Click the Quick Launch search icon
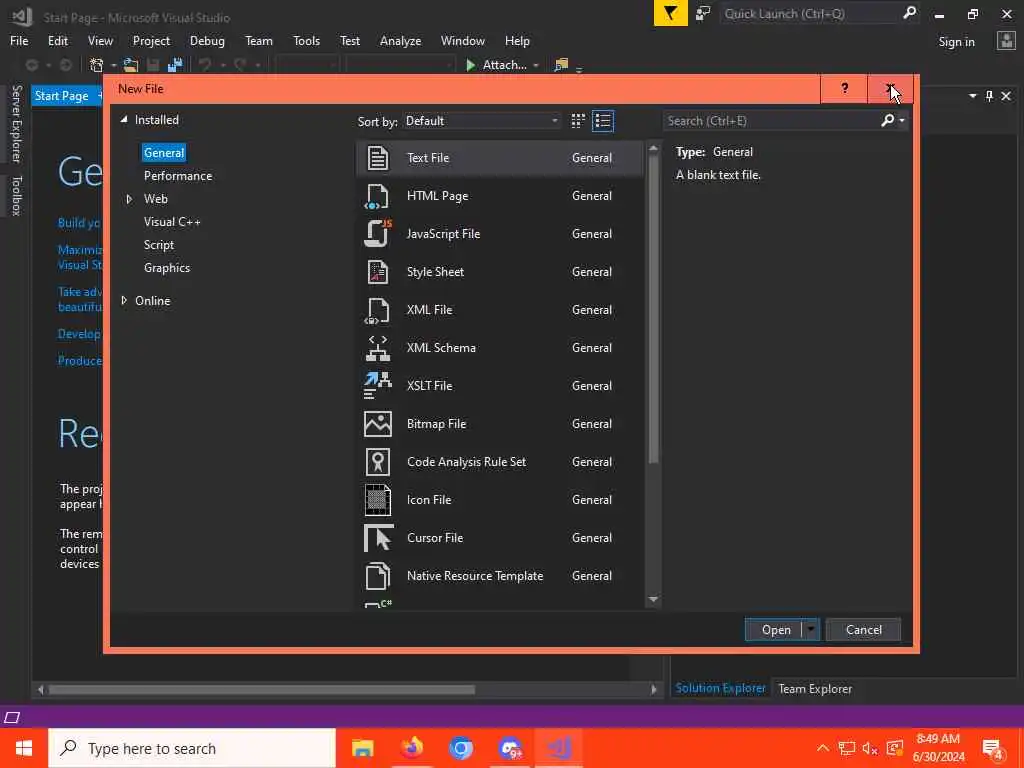This screenshot has height=768, width=1024. pos(909,13)
